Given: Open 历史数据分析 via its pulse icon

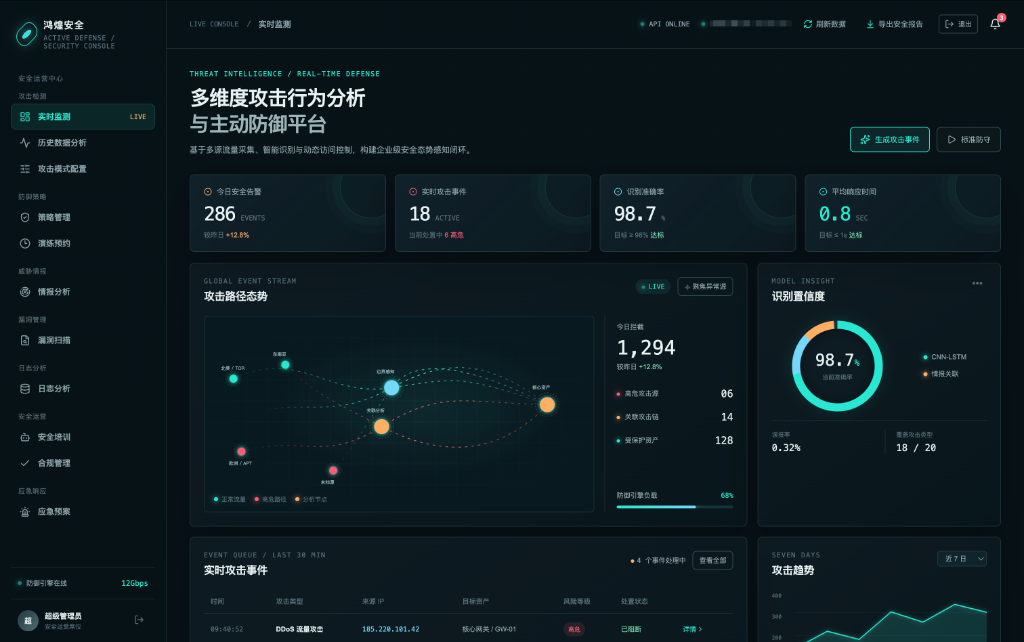Looking at the screenshot, I should (x=25, y=142).
